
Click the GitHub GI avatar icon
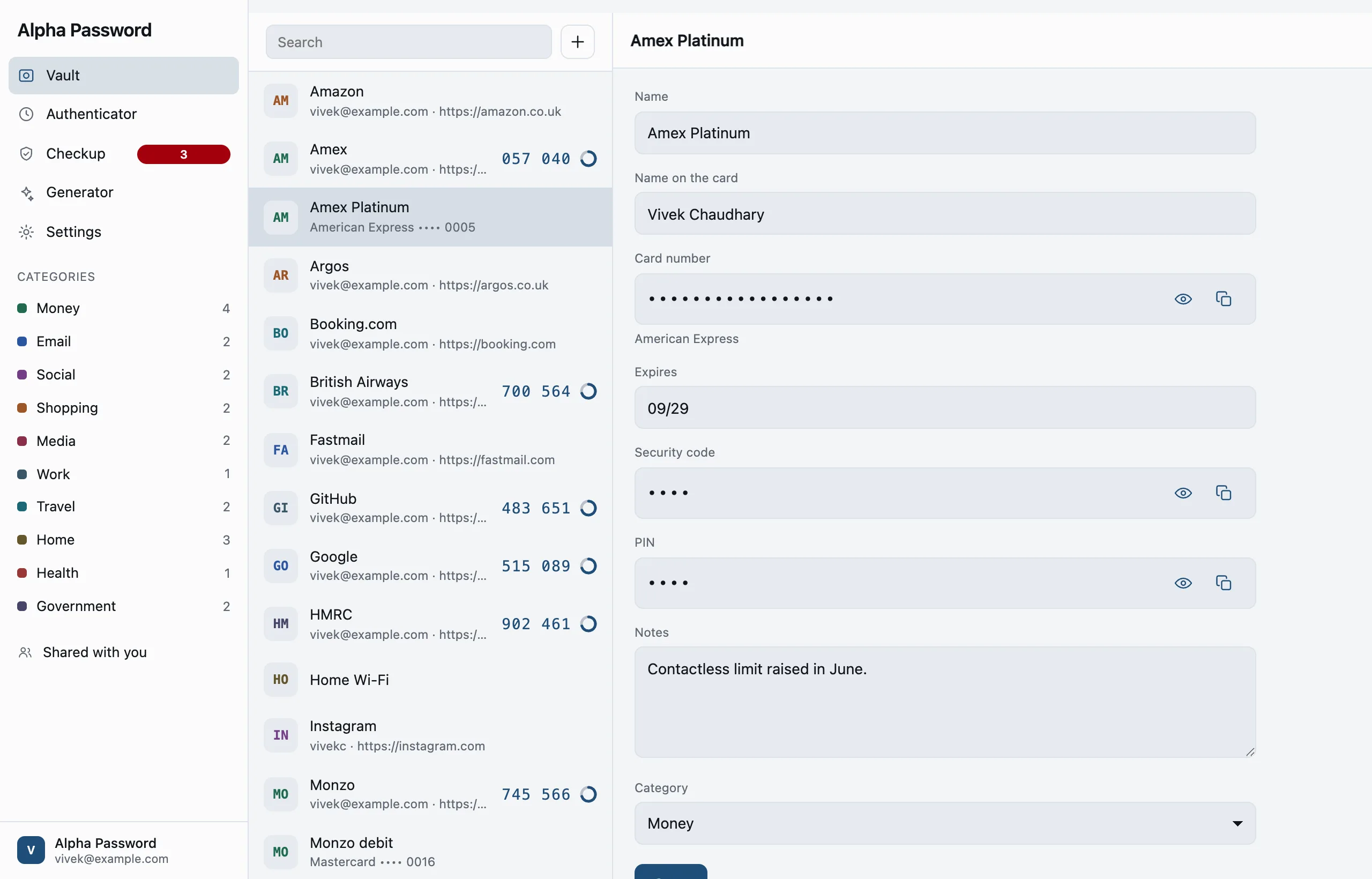coord(281,508)
